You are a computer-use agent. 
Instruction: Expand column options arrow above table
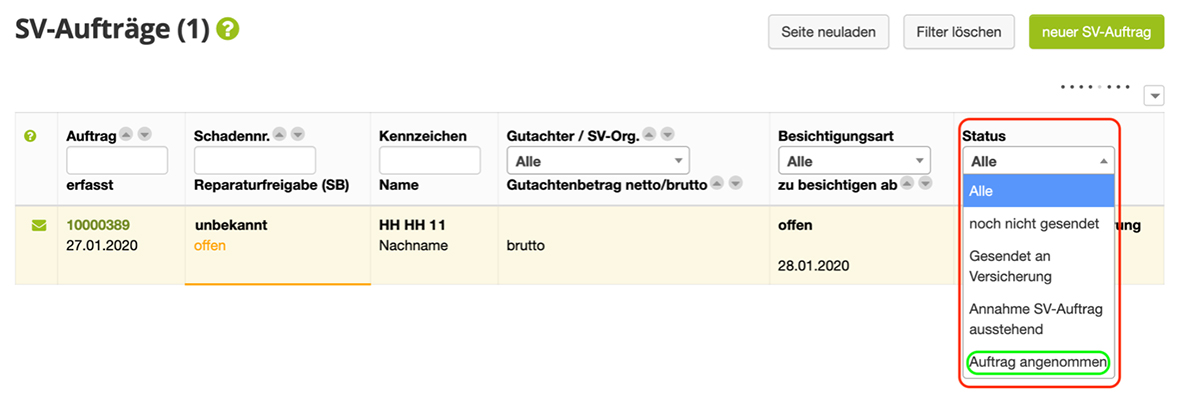1154,95
